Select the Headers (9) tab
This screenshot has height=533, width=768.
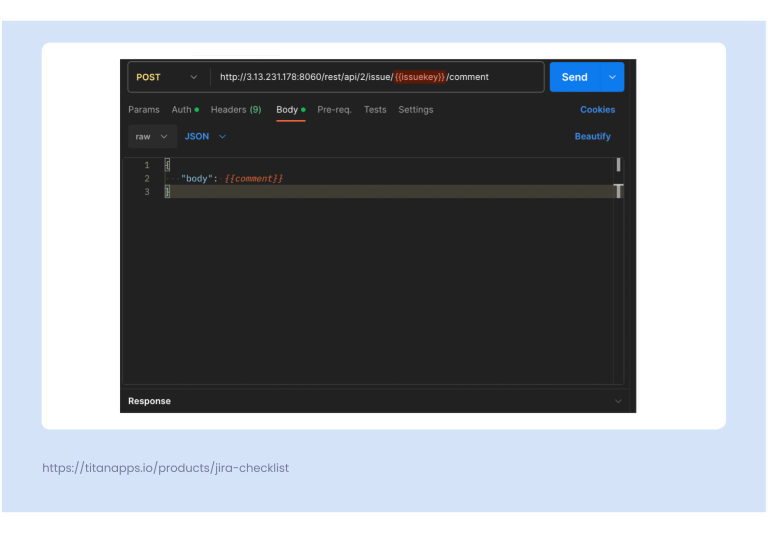(x=236, y=110)
